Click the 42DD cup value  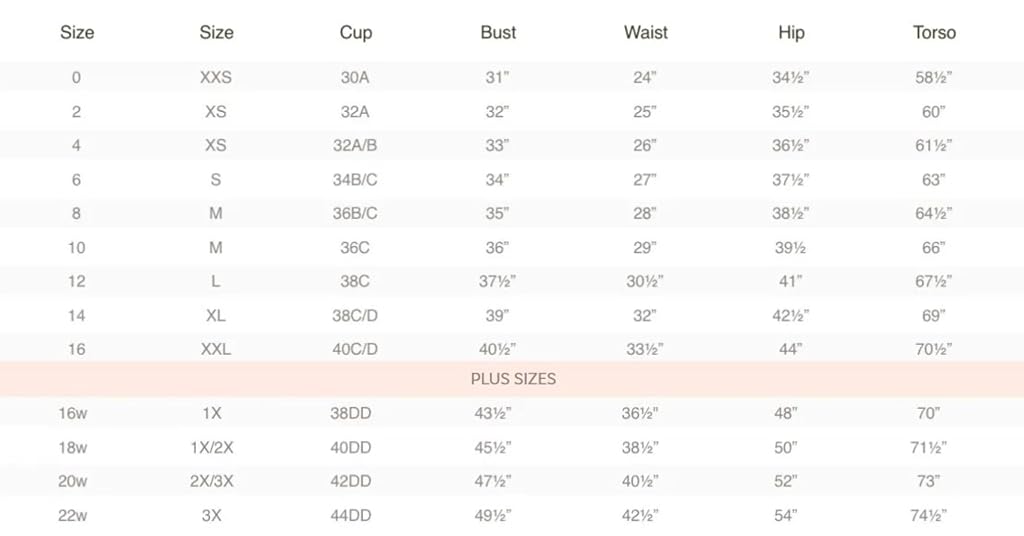click(351, 481)
